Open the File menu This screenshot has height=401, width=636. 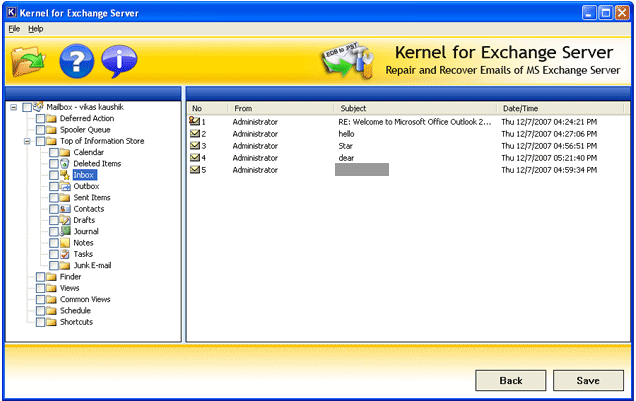[x=14, y=29]
